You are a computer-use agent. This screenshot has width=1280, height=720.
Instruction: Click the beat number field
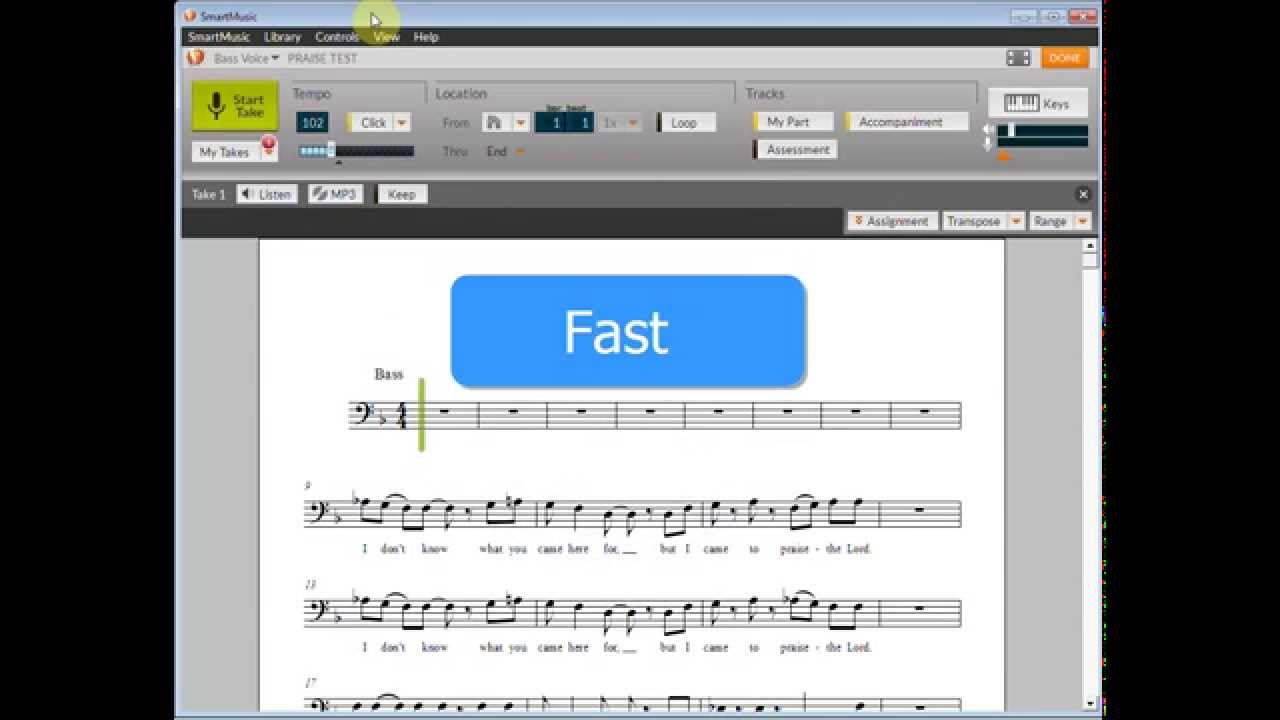click(x=581, y=122)
